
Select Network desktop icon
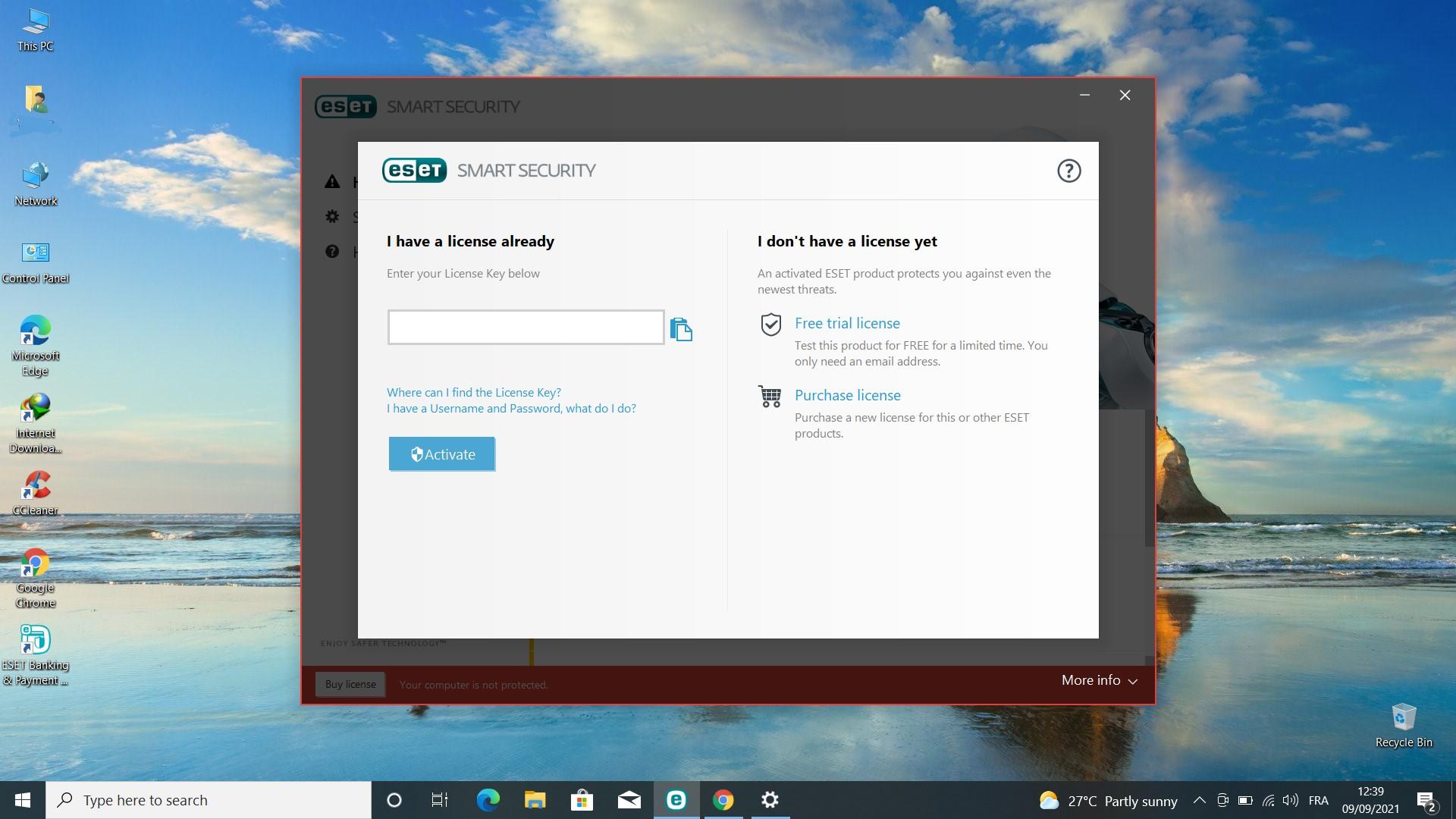coord(36,184)
